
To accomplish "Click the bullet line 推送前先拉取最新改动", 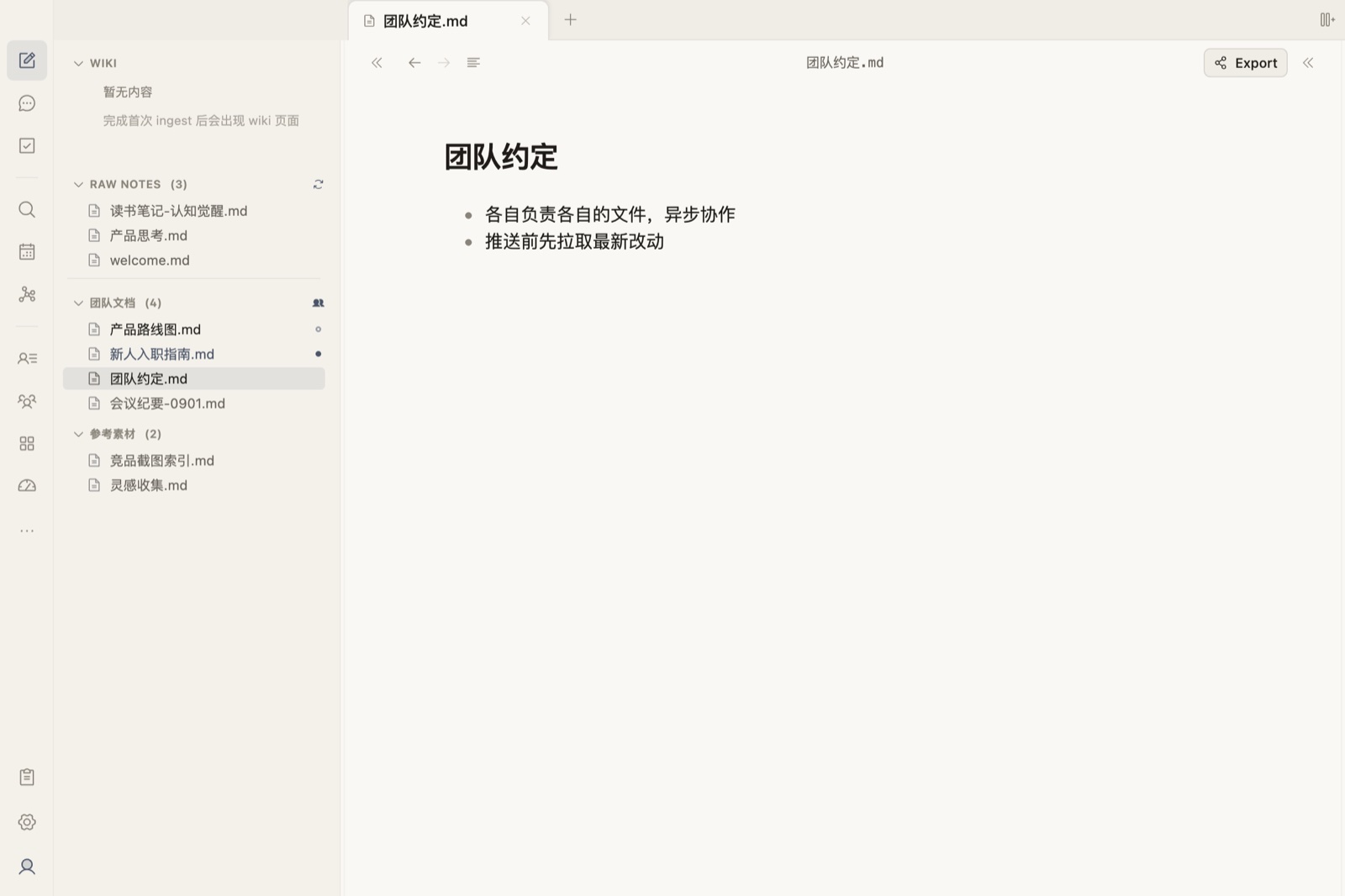I will pyautogui.click(x=574, y=242).
